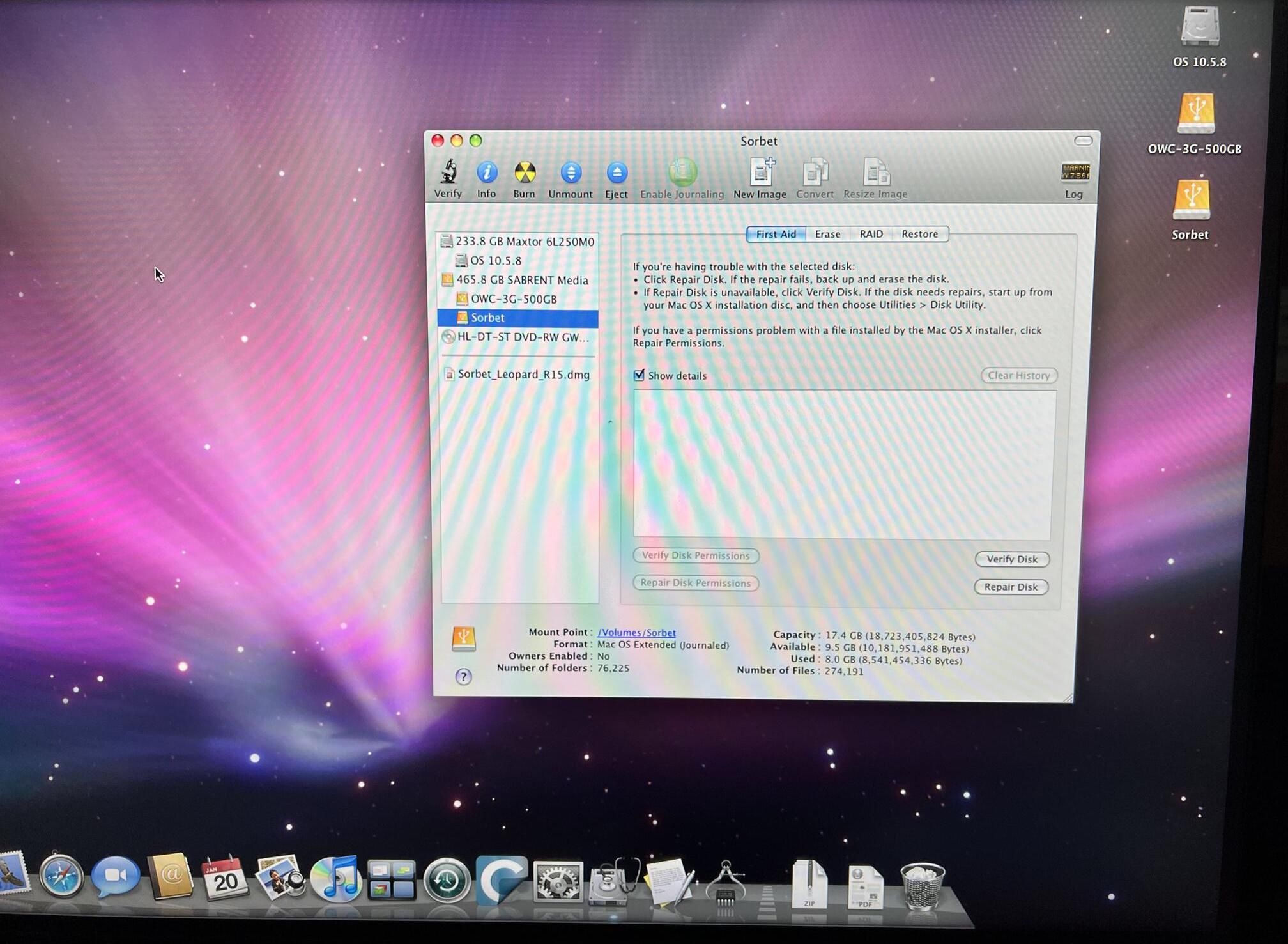The height and width of the screenshot is (944, 1288).
Task: Open iCal from the Dock
Action: tap(224, 878)
